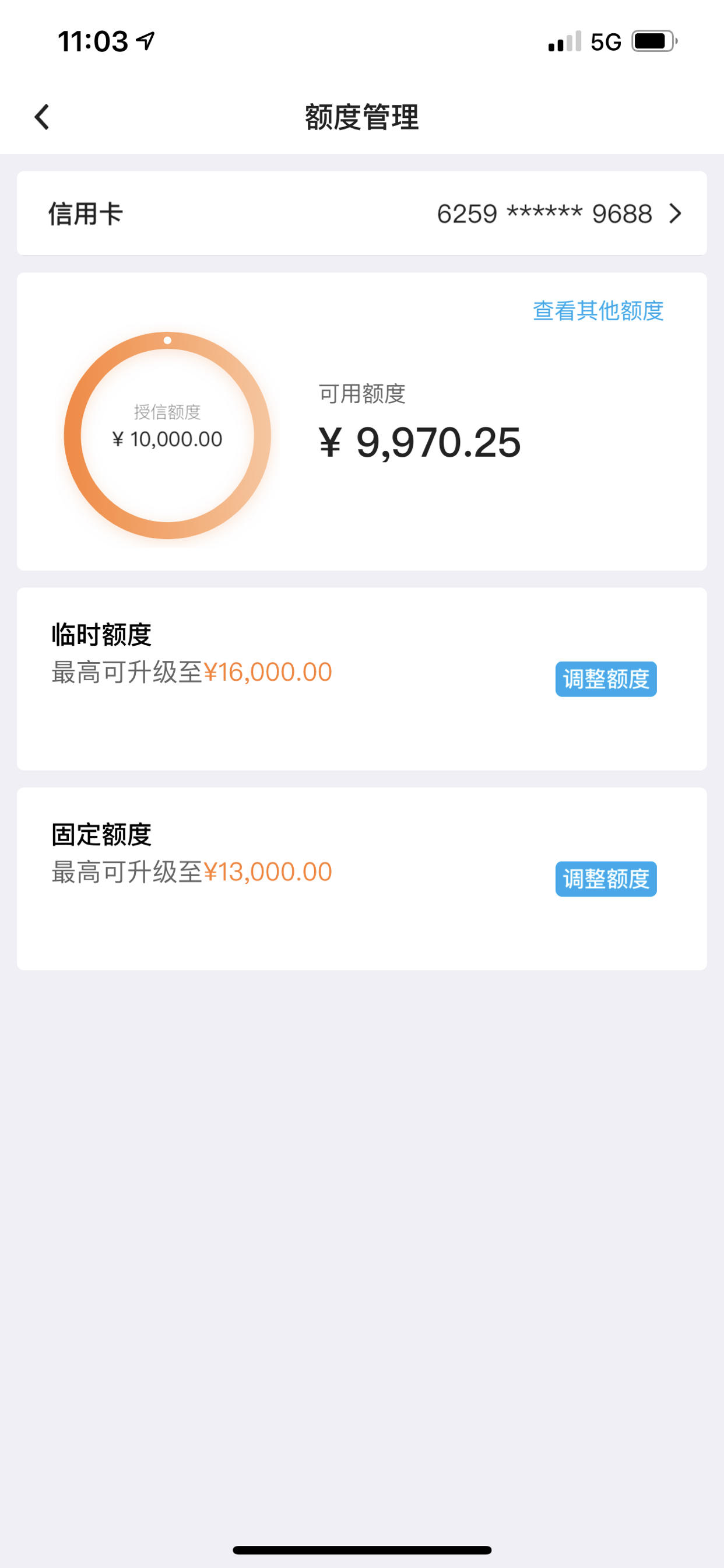Tap available balance ¥9,970.25
Viewport: 724px width, 1568px height.
[420, 443]
